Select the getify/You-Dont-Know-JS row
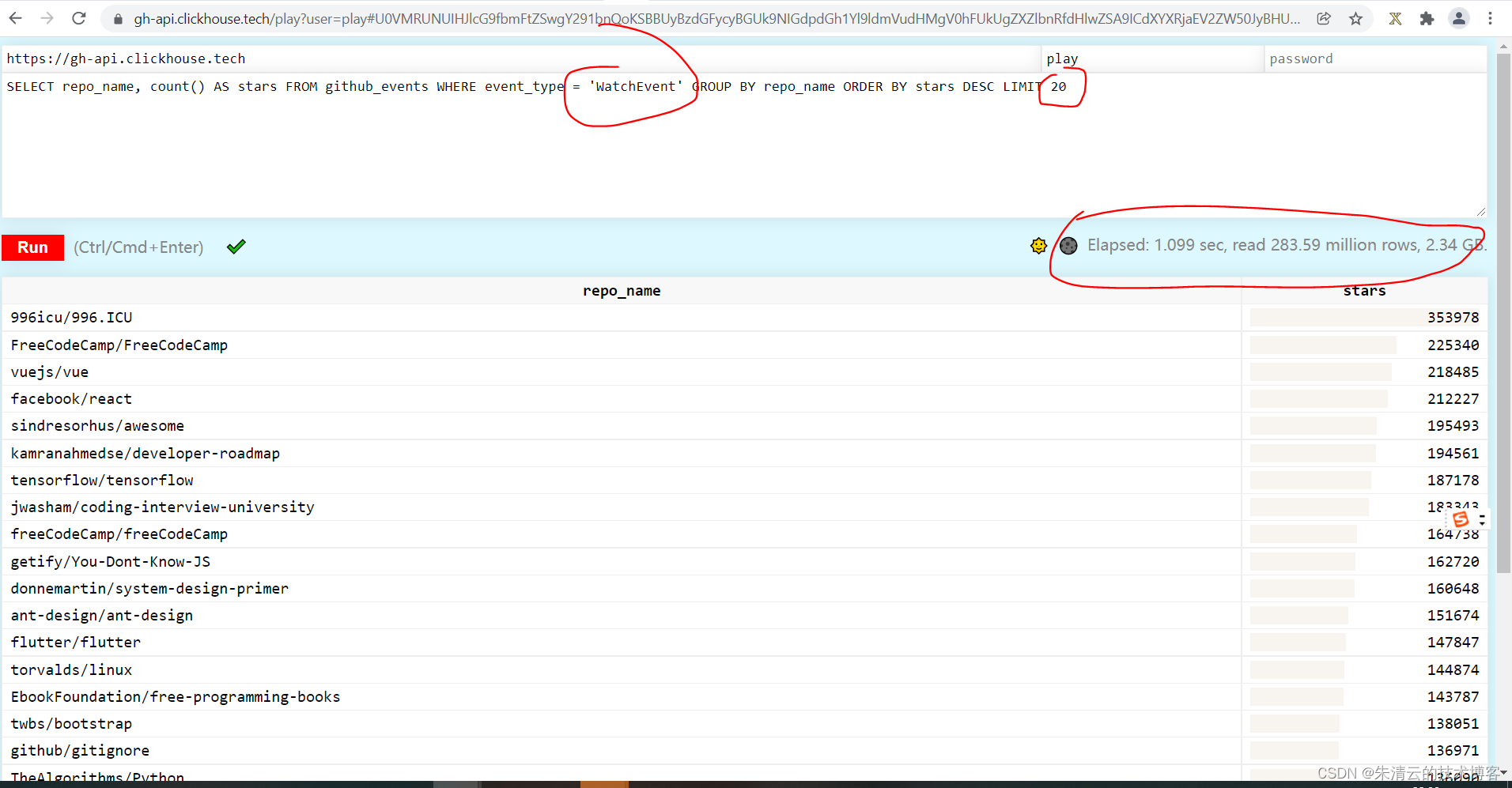The image size is (1512, 788). click(744, 562)
